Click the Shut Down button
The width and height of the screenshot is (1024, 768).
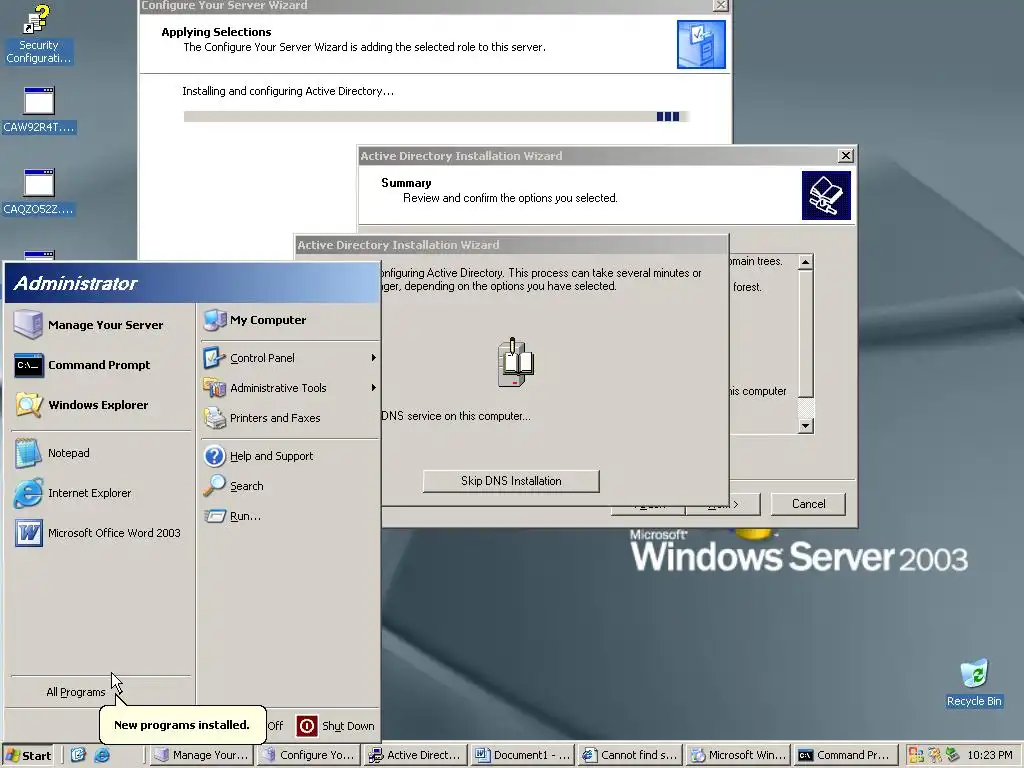click(336, 726)
